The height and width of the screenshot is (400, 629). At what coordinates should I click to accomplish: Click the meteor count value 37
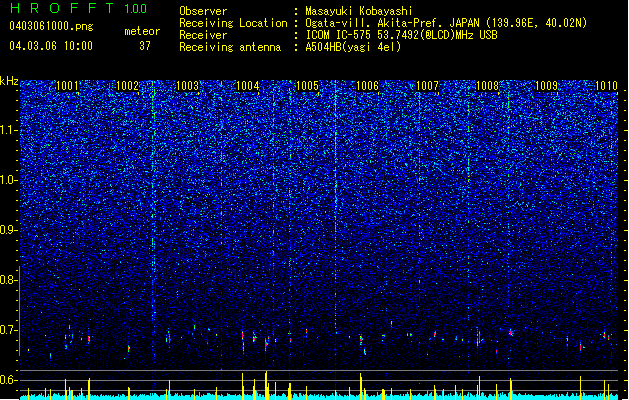[145, 46]
